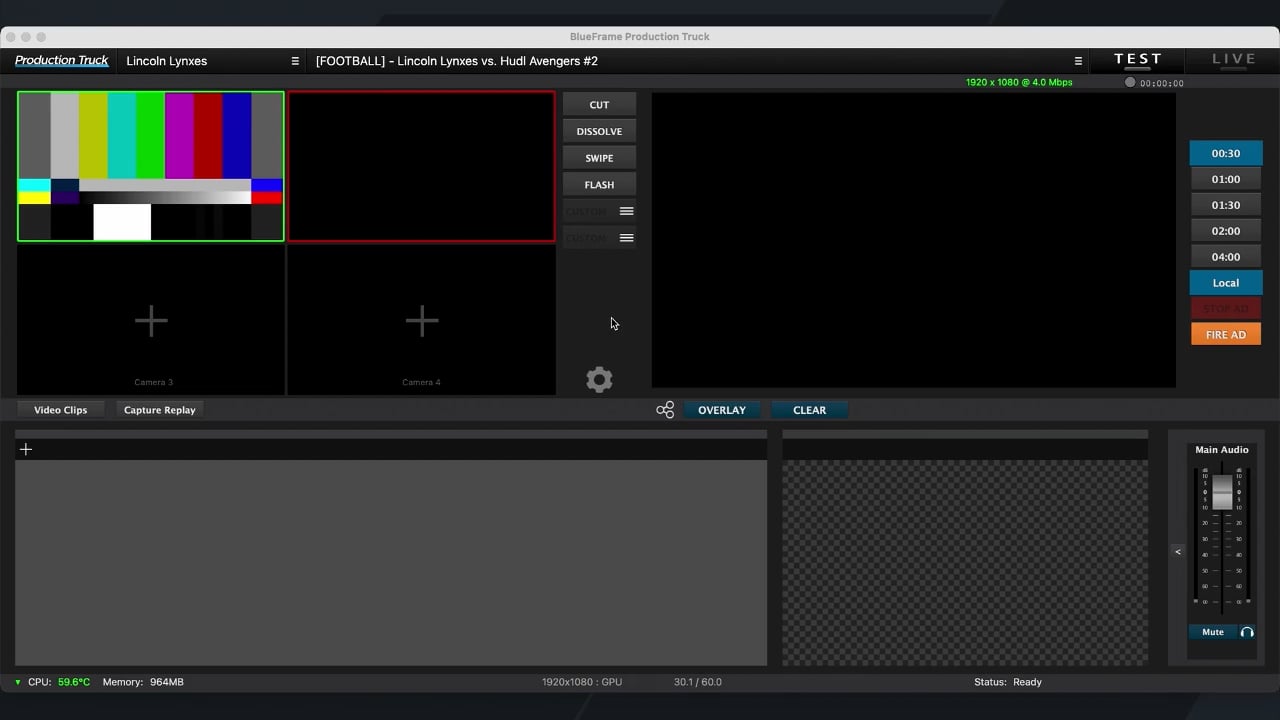The height and width of the screenshot is (720, 1280).
Task: Open the Lincoln Lynxes site menu
Action: 295,61
